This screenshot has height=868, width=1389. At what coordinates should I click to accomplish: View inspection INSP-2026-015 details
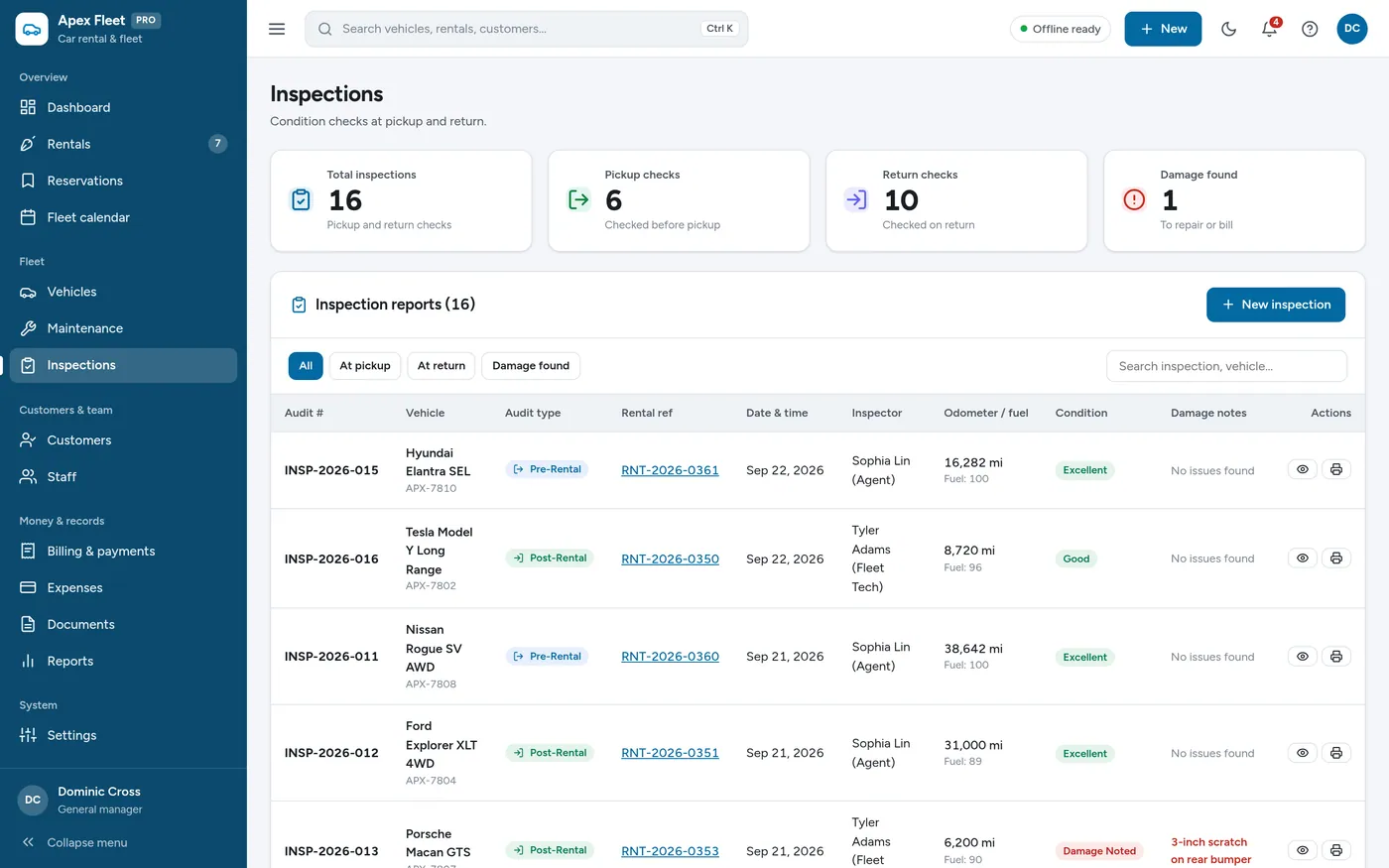point(1303,469)
